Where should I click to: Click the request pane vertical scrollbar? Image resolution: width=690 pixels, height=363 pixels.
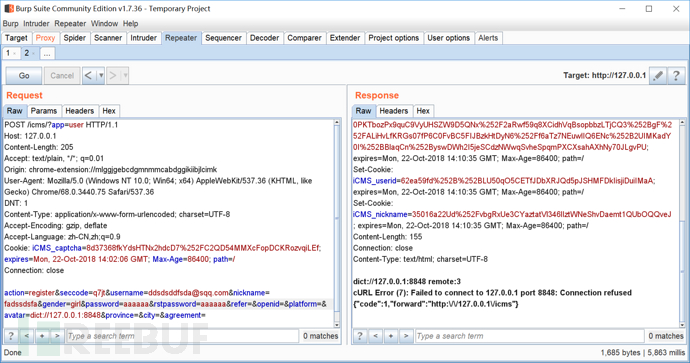click(x=337, y=224)
